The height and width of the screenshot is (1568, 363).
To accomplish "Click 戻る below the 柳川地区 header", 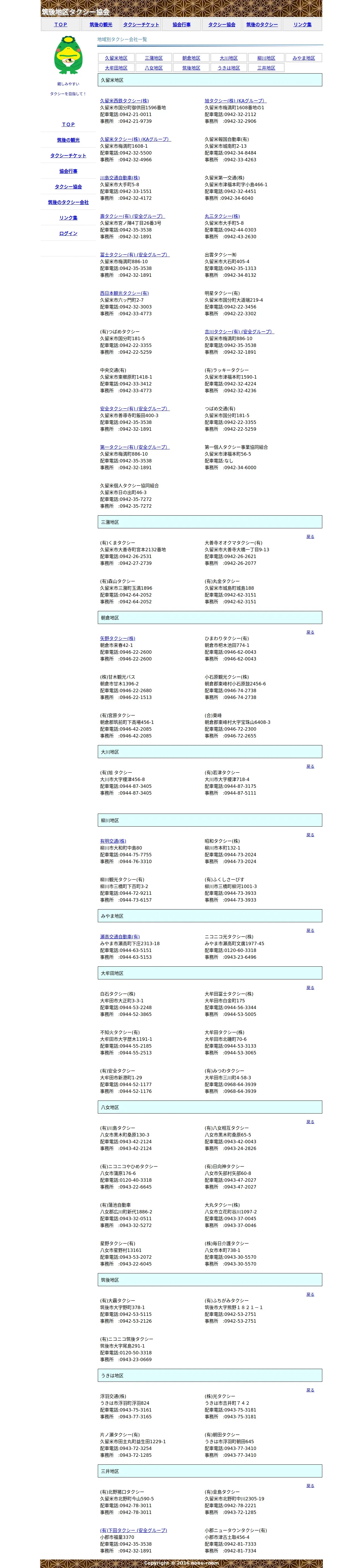I will (x=310, y=835).
